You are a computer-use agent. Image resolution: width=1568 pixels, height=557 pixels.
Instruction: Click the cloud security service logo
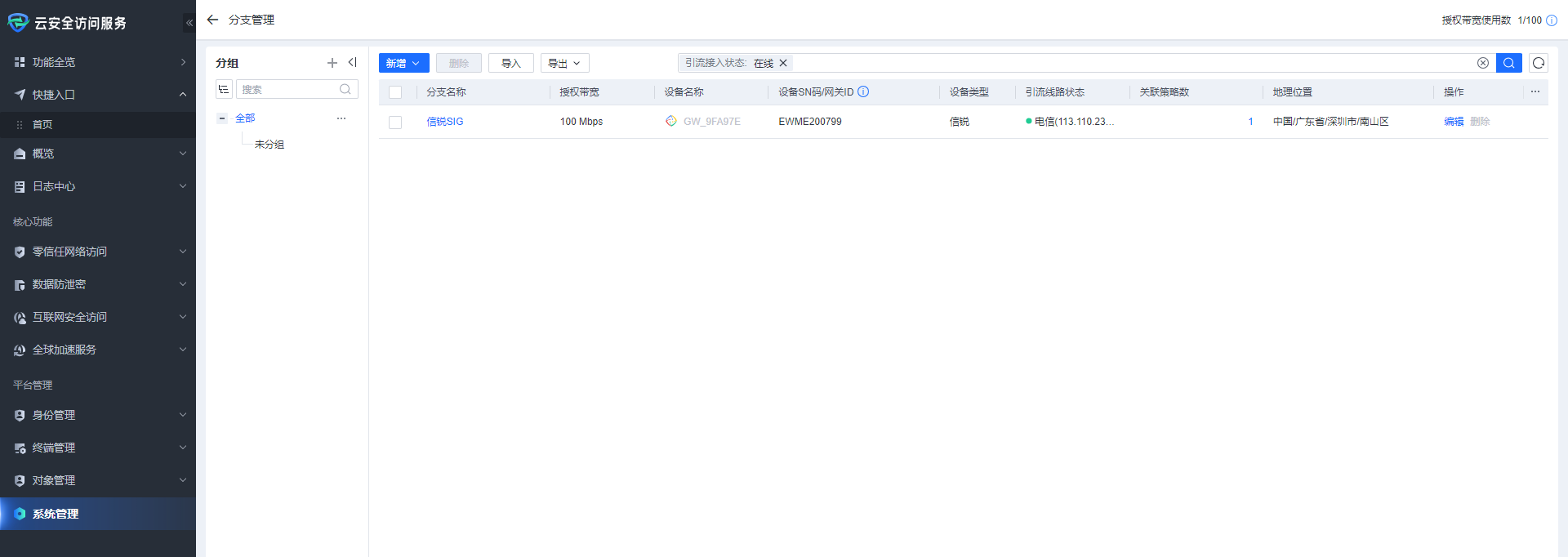click(x=18, y=23)
